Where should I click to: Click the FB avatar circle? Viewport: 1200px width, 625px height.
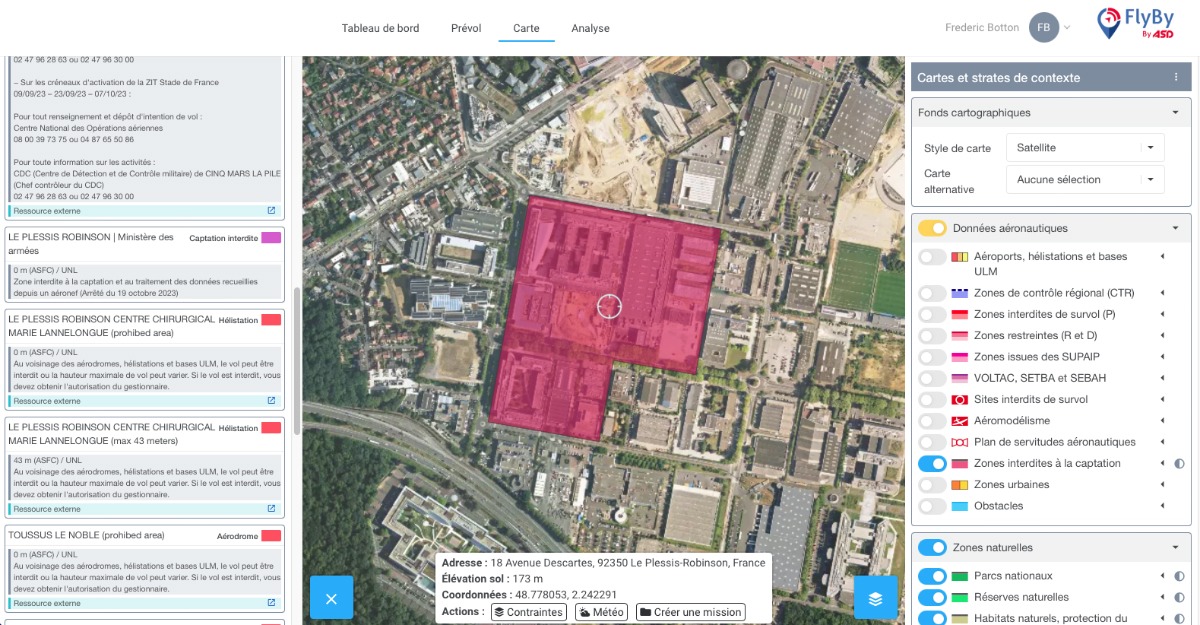click(1044, 27)
